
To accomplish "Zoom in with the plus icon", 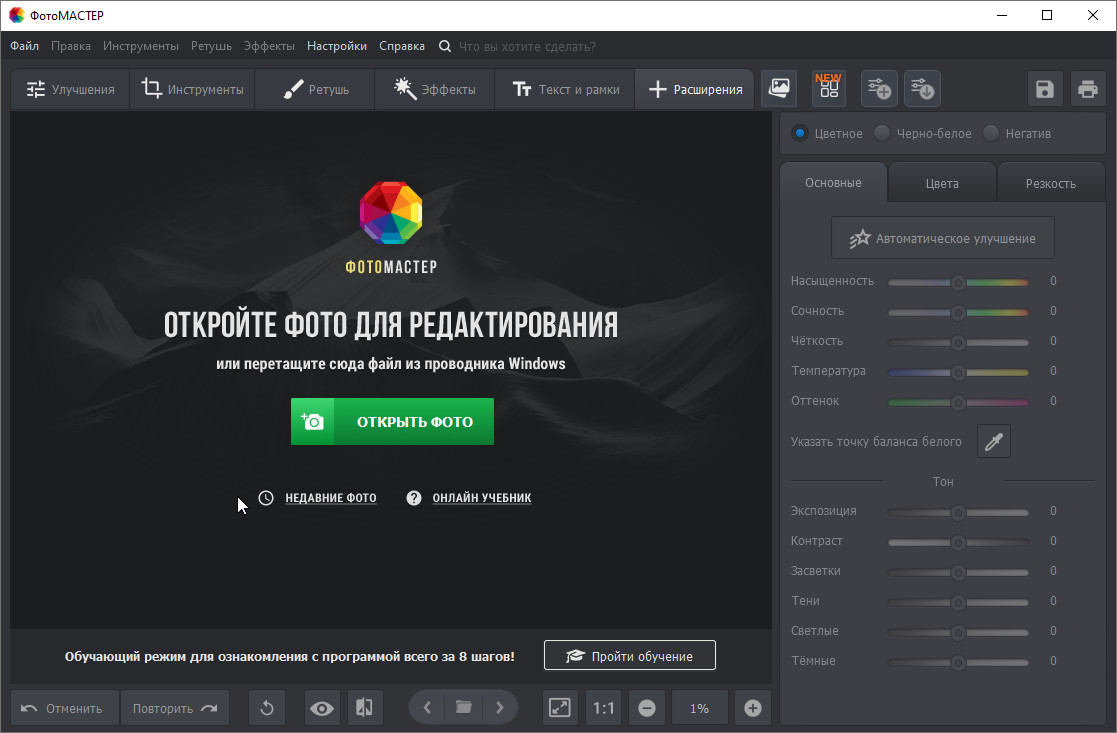I will point(753,708).
